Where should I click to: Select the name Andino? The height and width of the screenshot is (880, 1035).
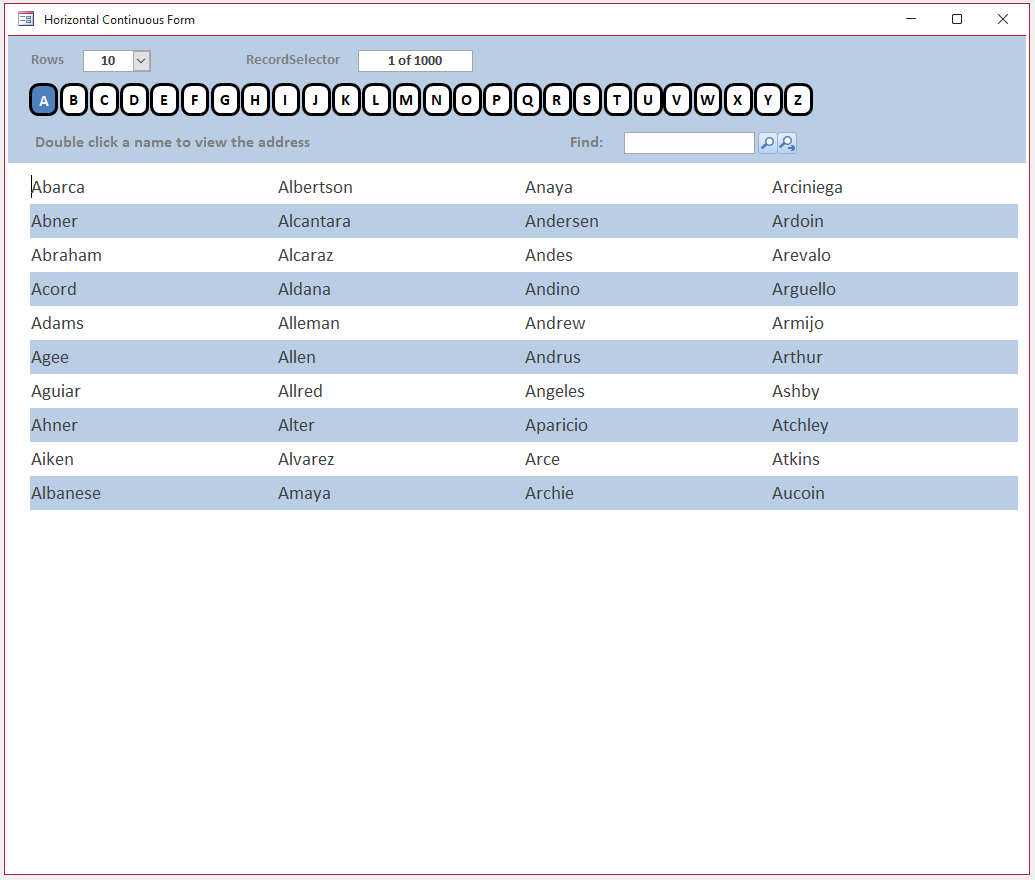pyautogui.click(x=552, y=289)
